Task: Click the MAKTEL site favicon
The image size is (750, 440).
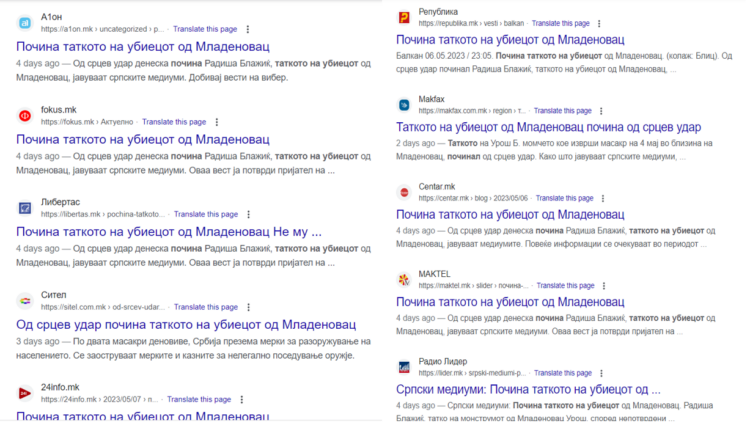Action: (403, 279)
